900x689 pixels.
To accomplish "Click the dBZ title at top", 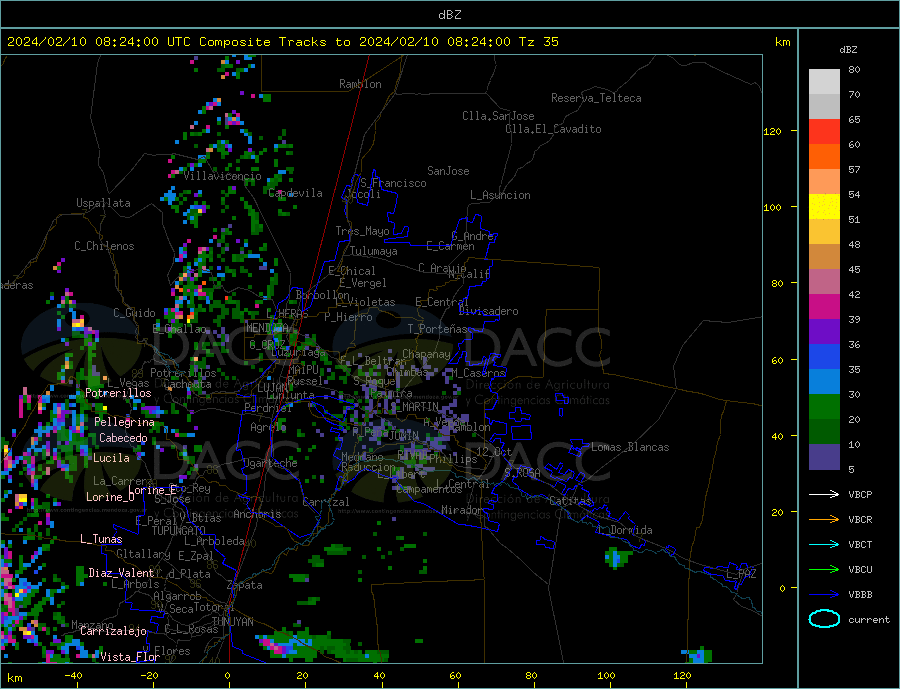I will pos(449,15).
